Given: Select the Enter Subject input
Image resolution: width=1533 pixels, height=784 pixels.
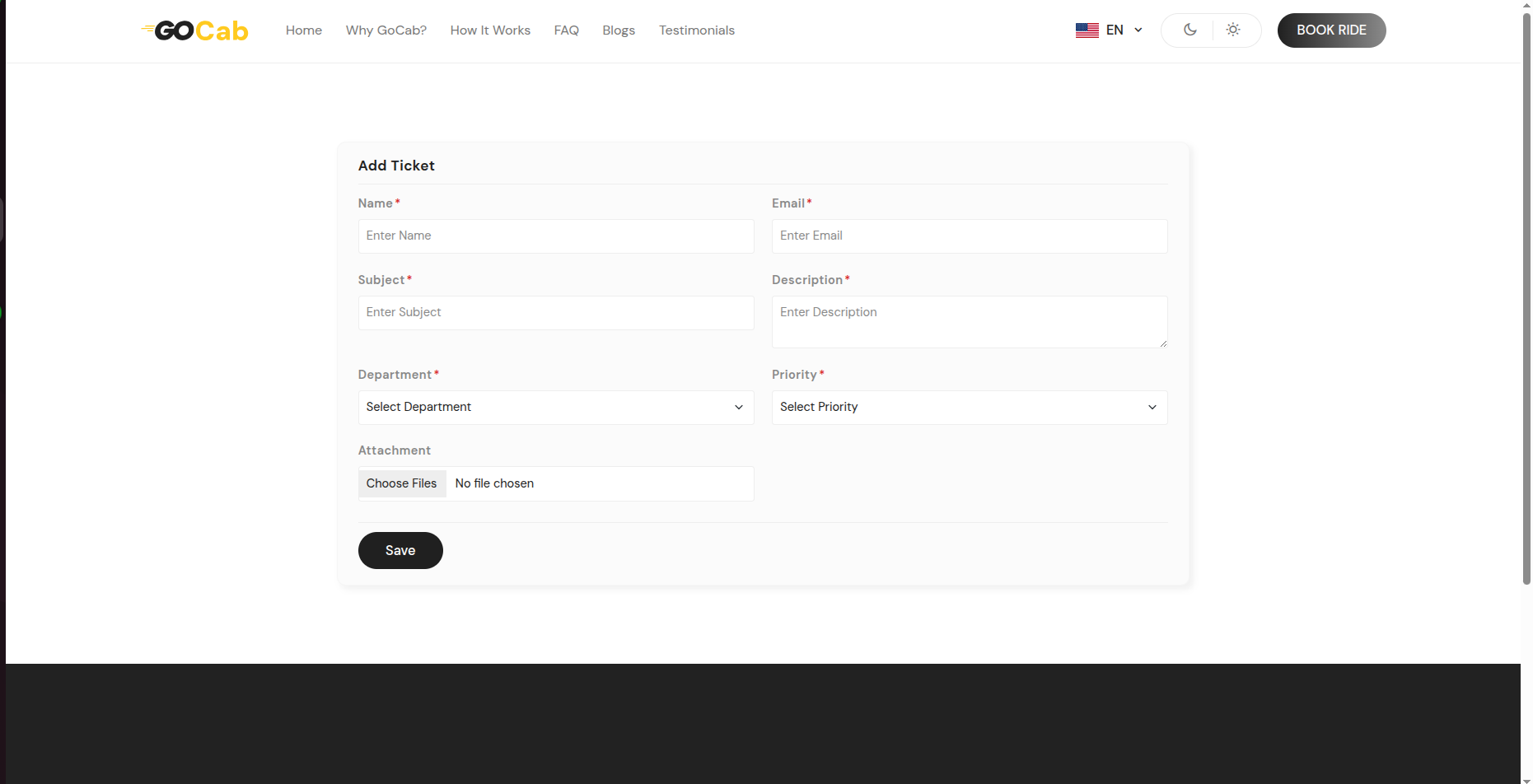Looking at the screenshot, I should click(555, 313).
